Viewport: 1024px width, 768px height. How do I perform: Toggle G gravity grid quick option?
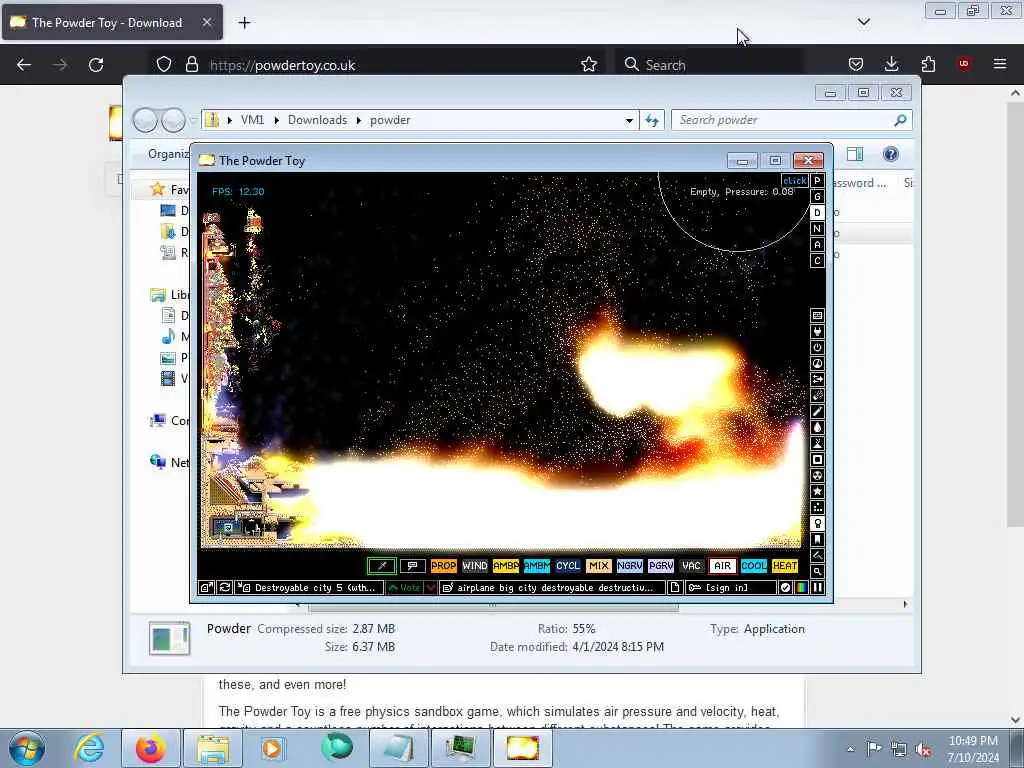[x=817, y=197]
